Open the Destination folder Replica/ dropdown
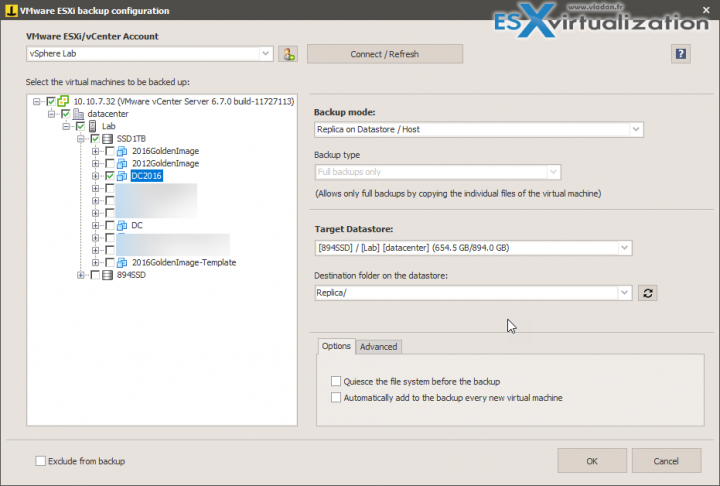The width and height of the screenshot is (720, 486). pyautogui.click(x=624, y=293)
